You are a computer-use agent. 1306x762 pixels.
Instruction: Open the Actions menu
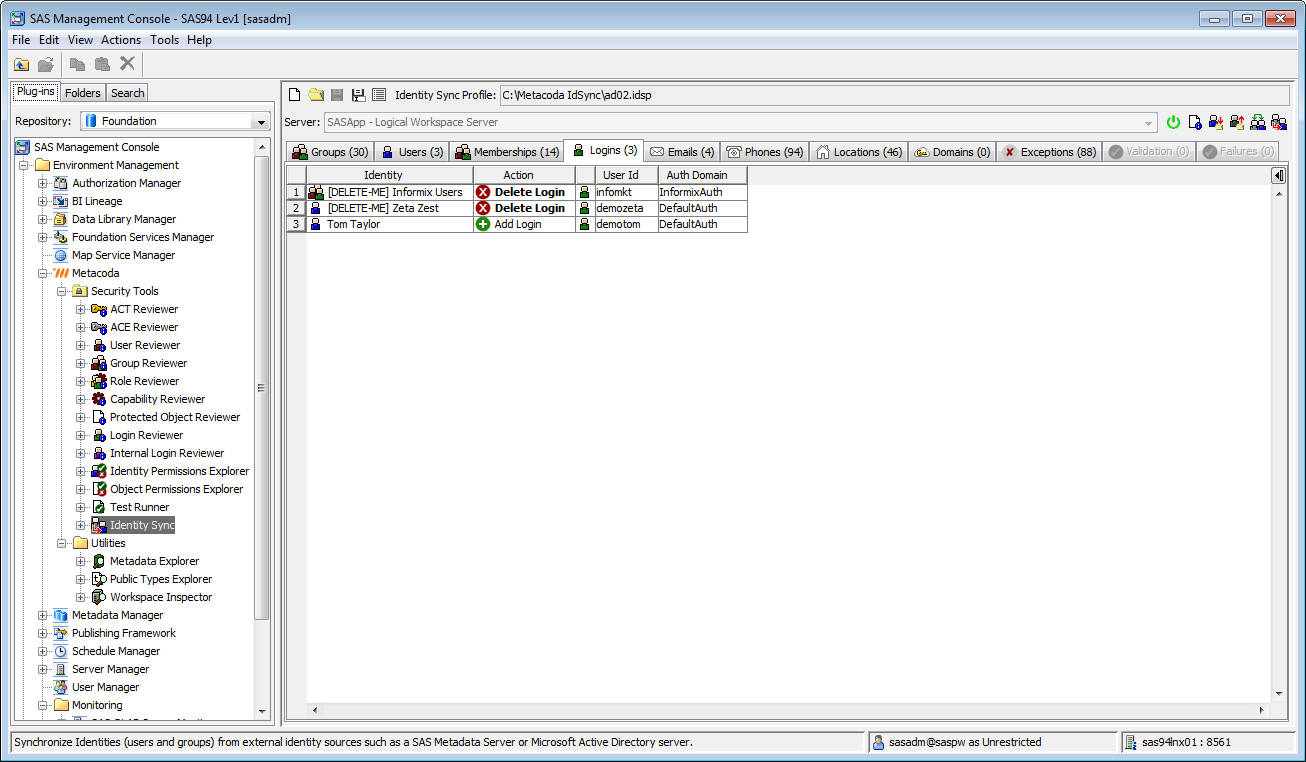[121, 40]
